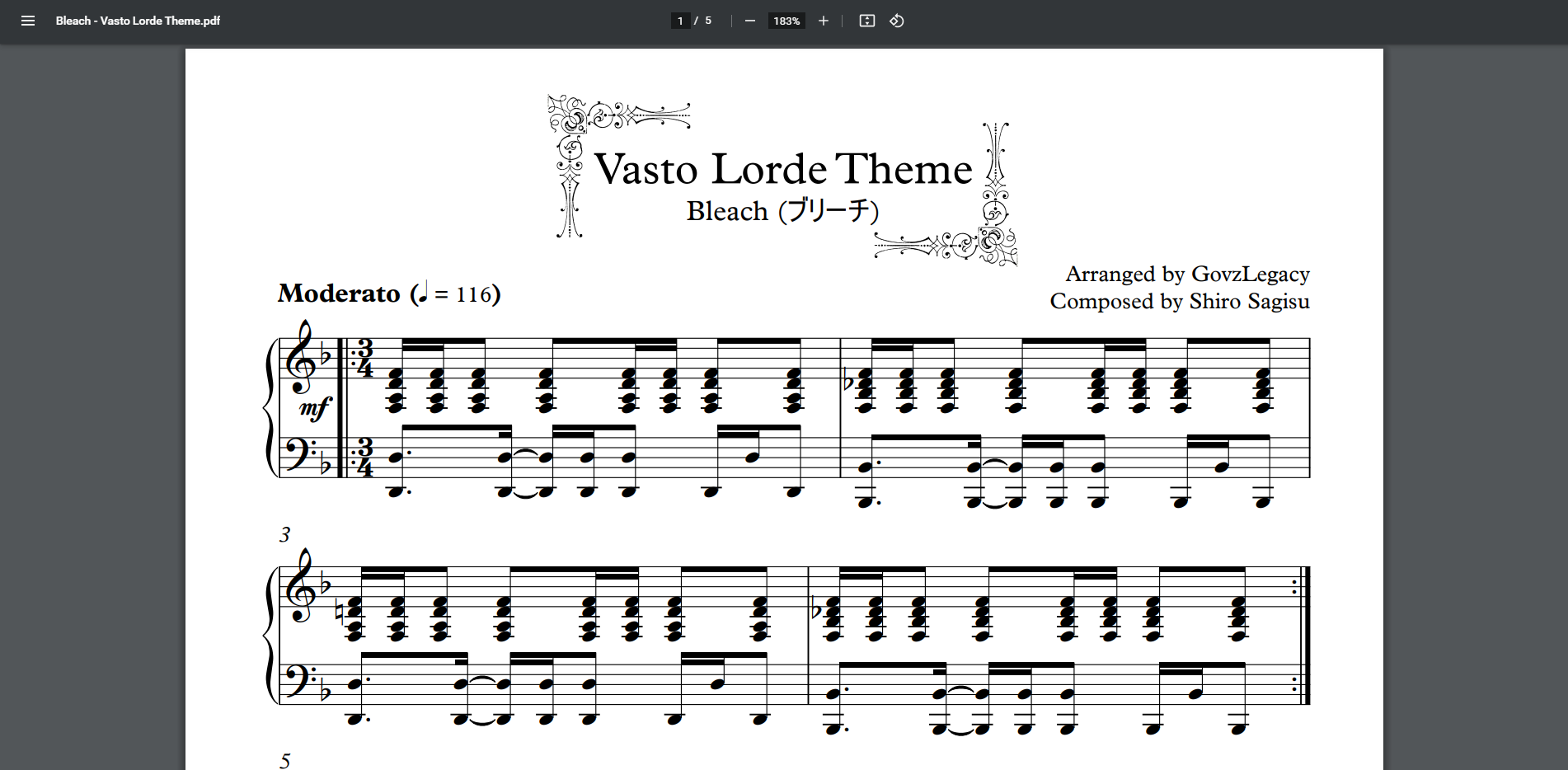Click the 'Vasto Lorde Theme' title
Viewport: 1568px width, 770px height.
[x=783, y=169]
